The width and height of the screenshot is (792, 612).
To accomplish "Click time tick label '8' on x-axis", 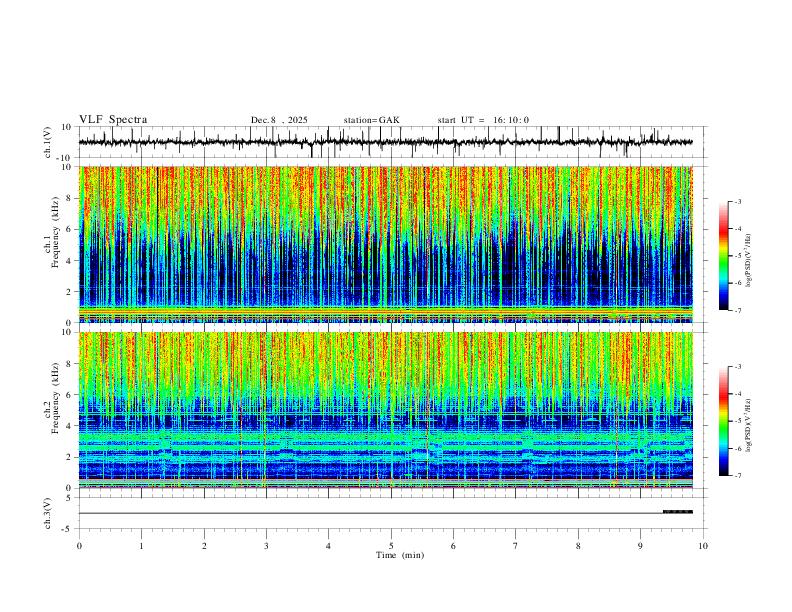I will [578, 546].
